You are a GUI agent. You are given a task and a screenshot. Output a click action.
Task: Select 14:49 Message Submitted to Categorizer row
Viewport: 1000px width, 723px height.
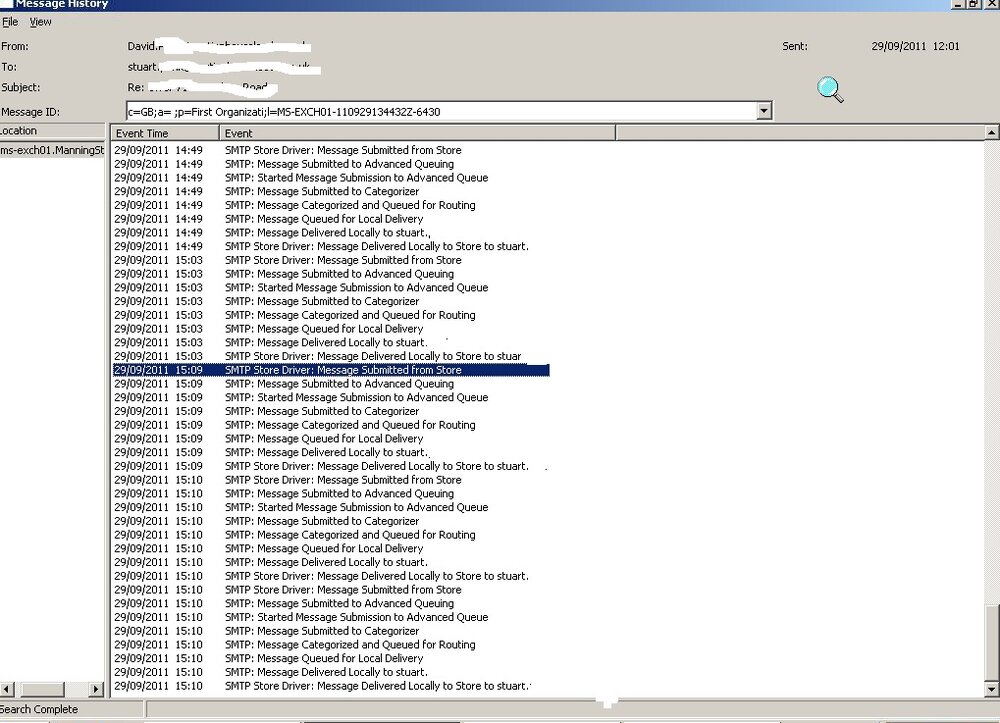point(267,191)
